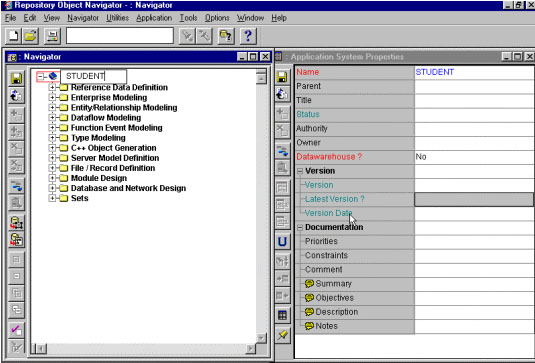Expand the Server Model Definition folder
Screen dimensions: 535x363
click(x=52, y=158)
